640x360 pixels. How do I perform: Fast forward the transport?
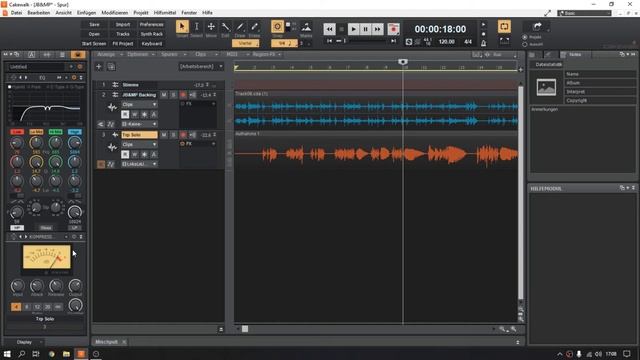coord(378,29)
